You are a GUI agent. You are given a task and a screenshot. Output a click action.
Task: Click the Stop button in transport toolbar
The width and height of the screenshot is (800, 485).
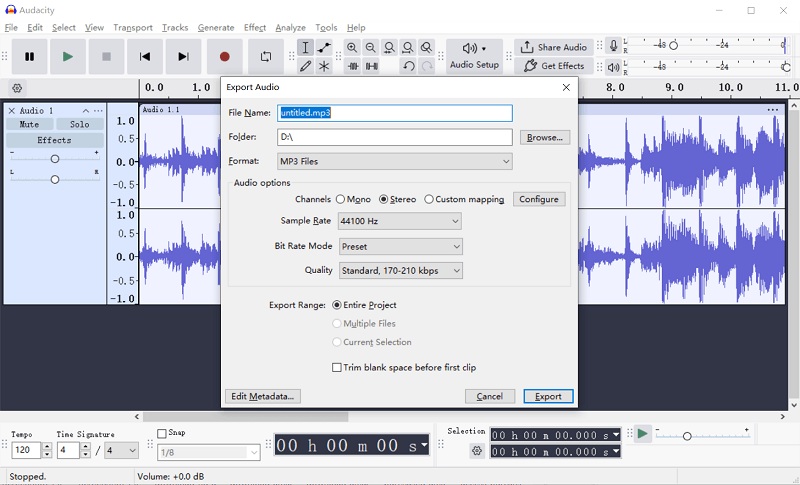106,57
